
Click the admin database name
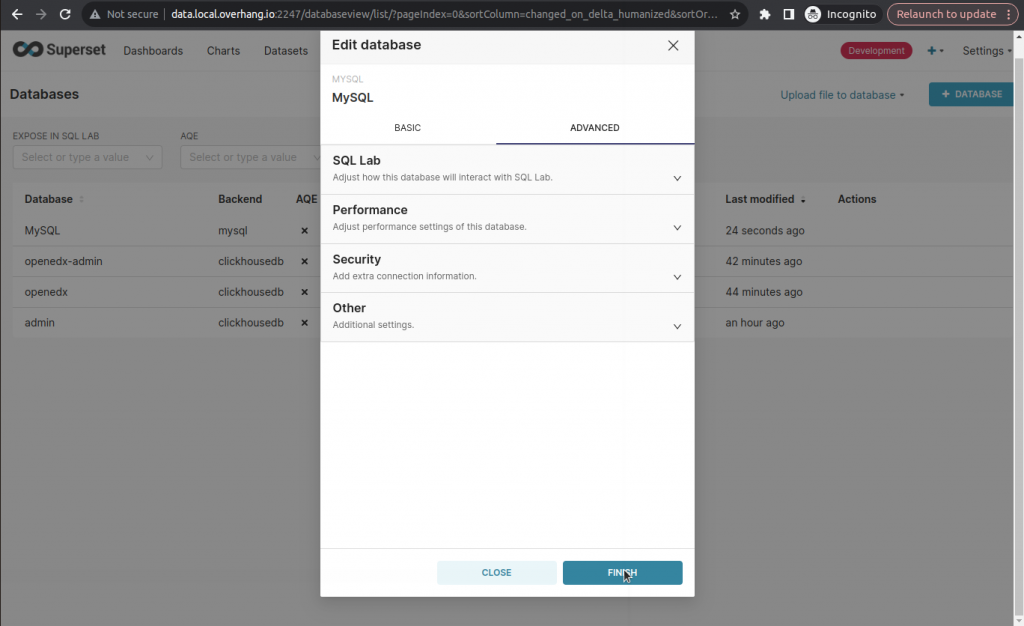[39, 322]
